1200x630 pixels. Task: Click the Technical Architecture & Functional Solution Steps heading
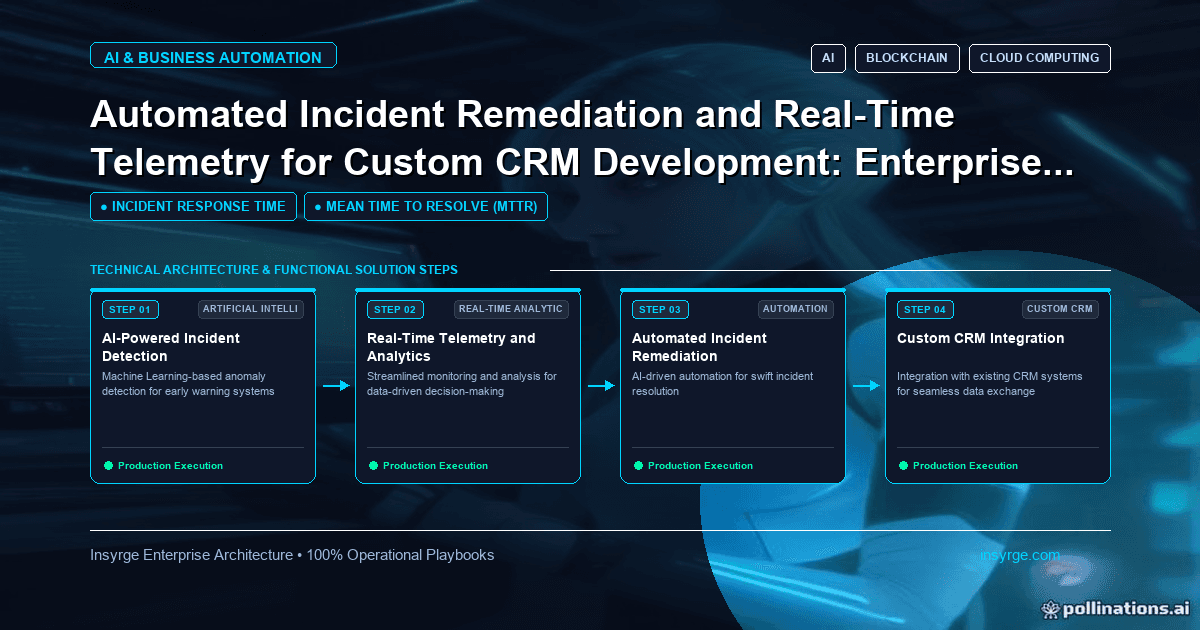[274, 270]
